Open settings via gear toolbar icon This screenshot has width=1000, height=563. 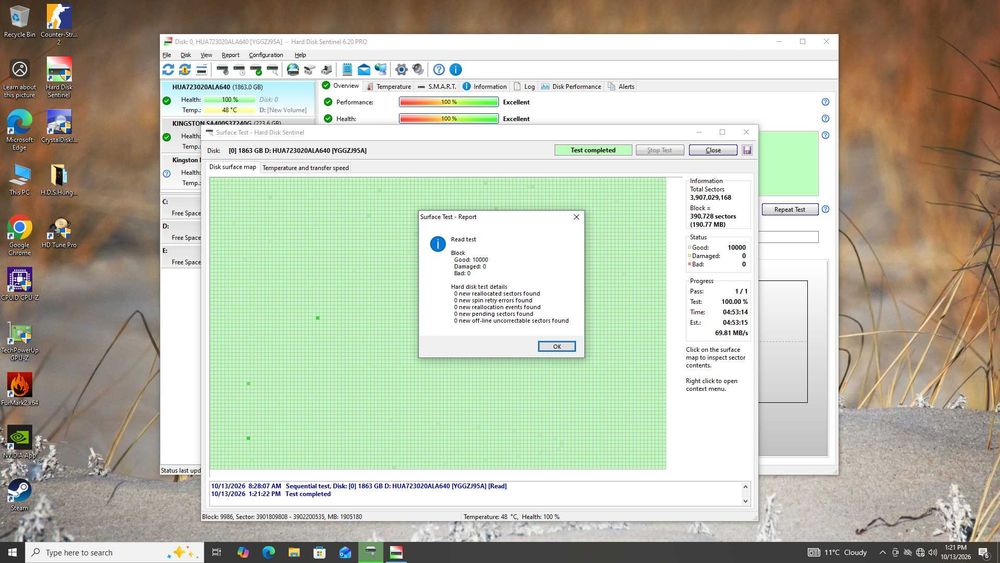(401, 69)
